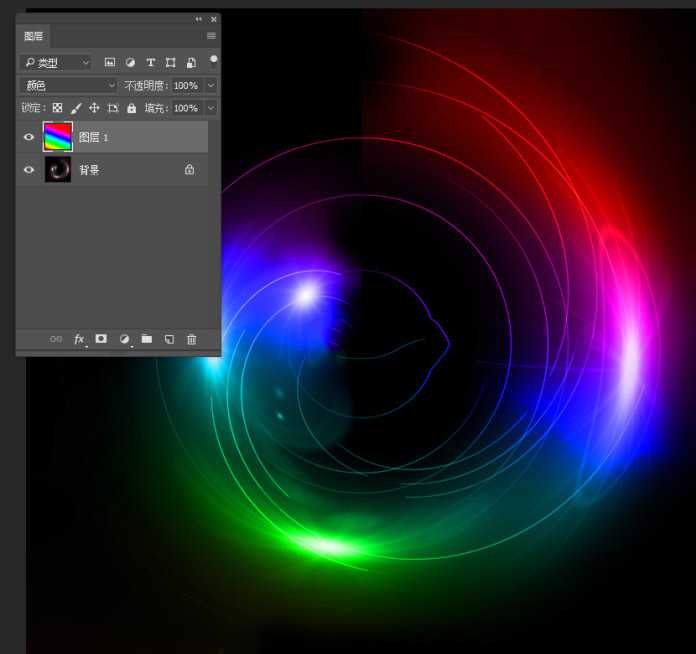This screenshot has height=654, width=696.
Task: Click the lock icon on 背景 layer
Action: tap(190, 169)
